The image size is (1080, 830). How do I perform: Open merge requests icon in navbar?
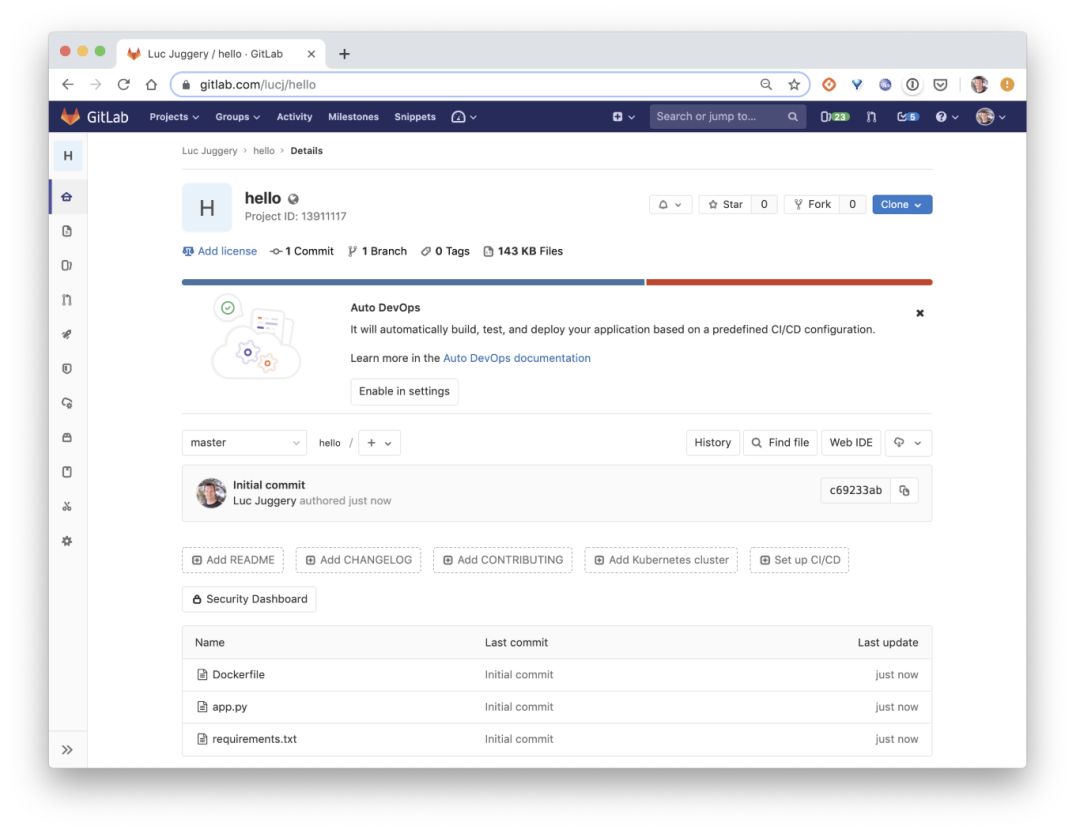coord(871,116)
